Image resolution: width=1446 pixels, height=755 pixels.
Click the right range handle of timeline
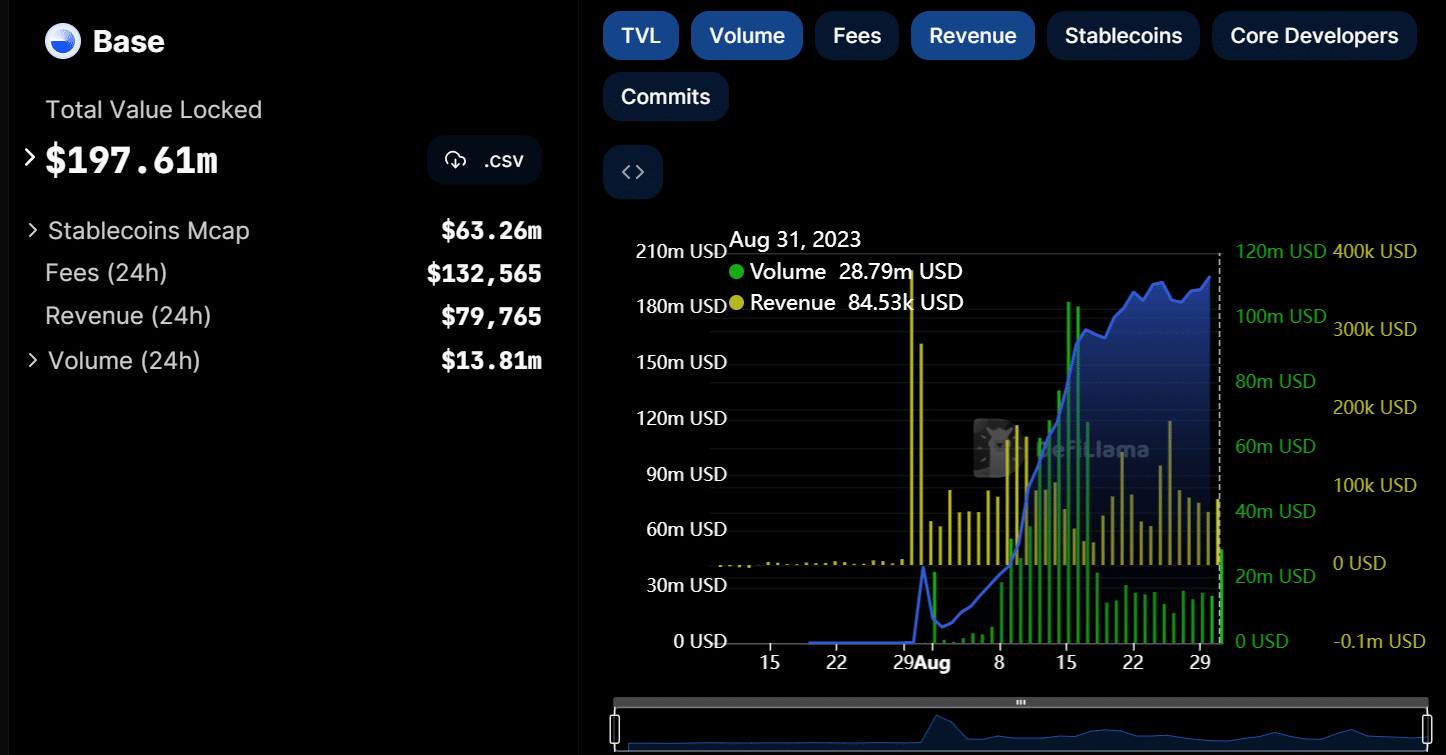(1426, 727)
